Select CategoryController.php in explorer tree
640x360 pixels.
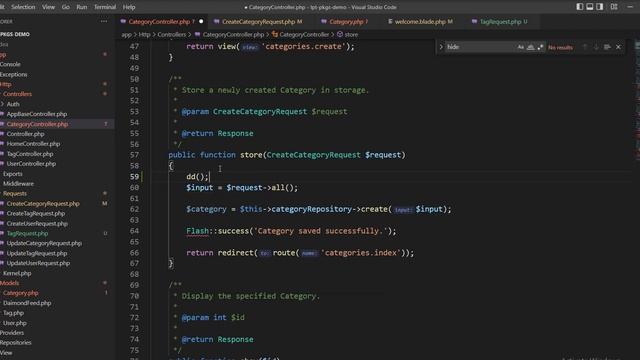tap(37, 124)
